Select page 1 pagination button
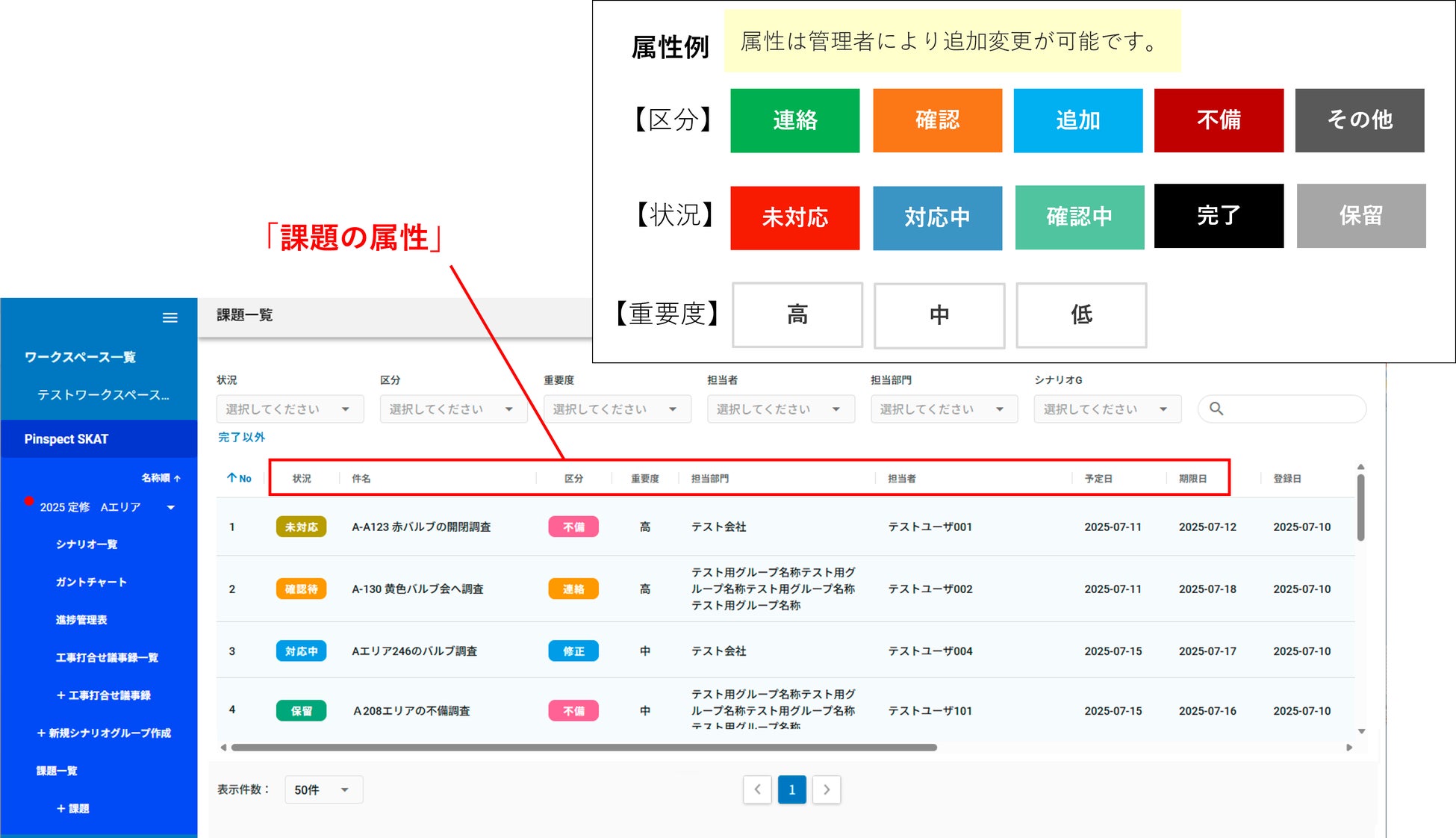This screenshot has height=838, width=1456. pos(791,789)
